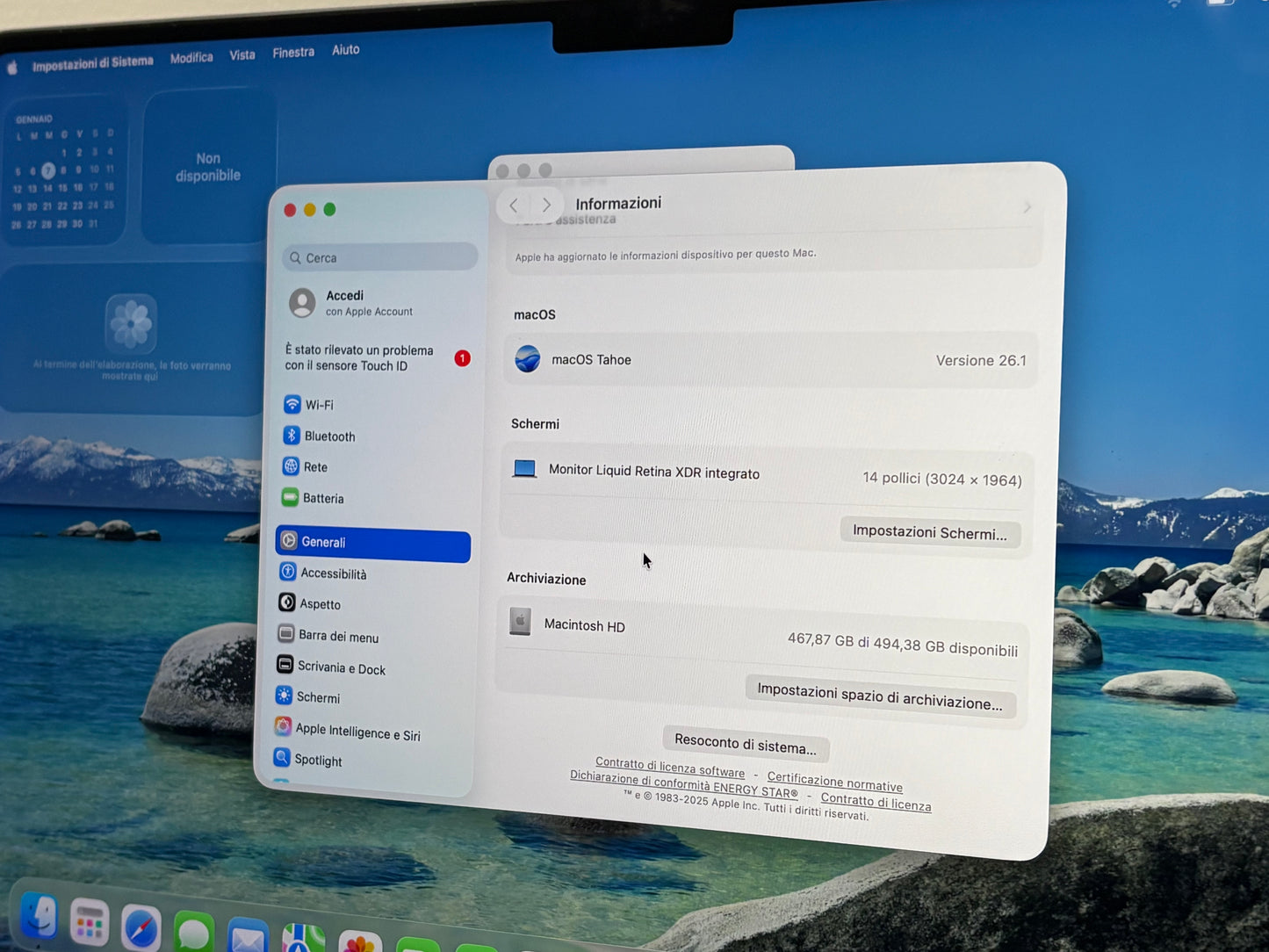Screen dimensions: 1269x952
Task: Open Impostazioni spazio di archiviazione
Action: click(x=879, y=696)
